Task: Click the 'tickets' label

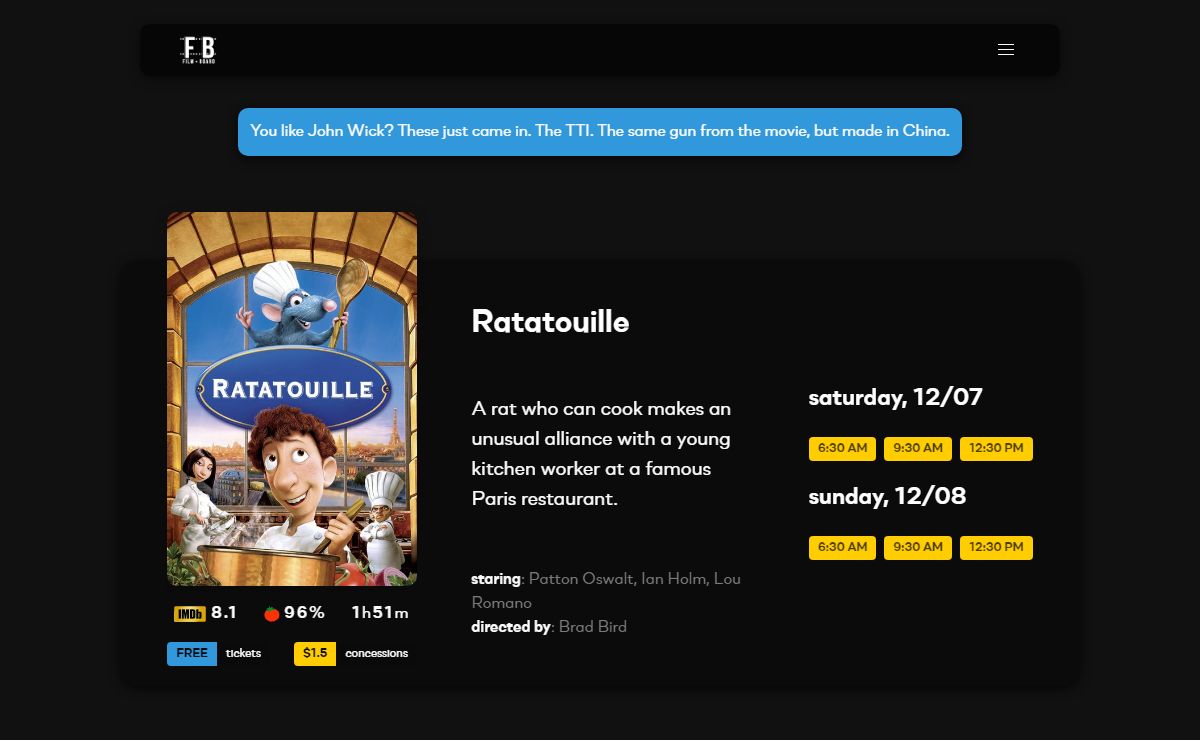Action: coord(243,654)
